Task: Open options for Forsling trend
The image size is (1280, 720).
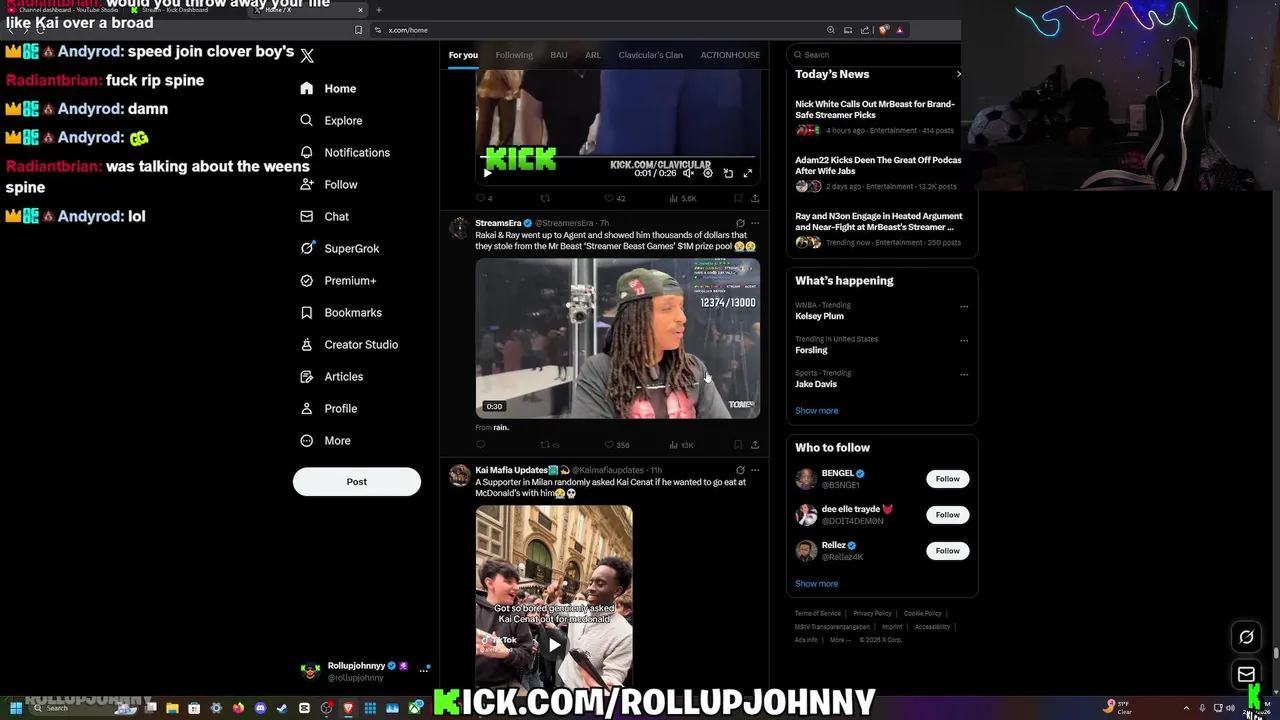Action: coord(964,341)
